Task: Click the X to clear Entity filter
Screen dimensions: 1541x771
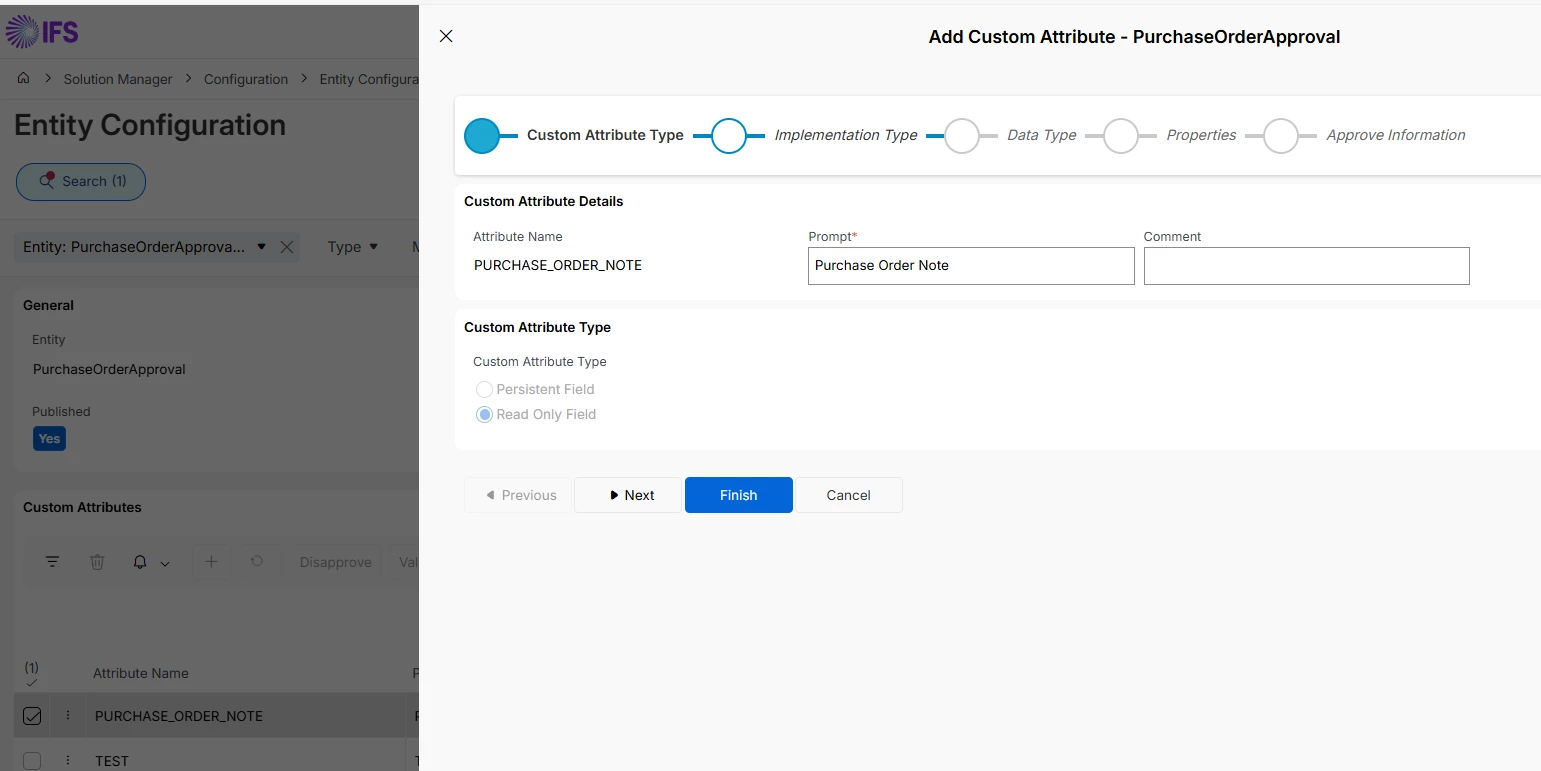Action: (x=287, y=247)
